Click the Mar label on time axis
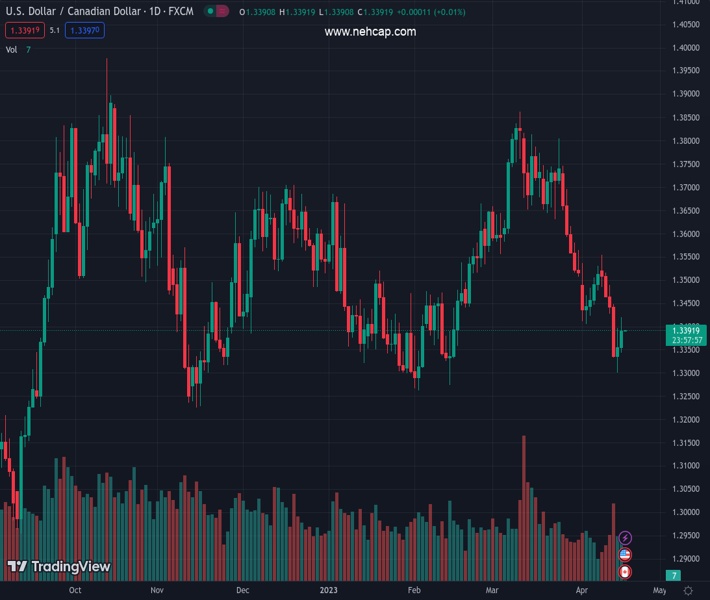 (x=492, y=591)
